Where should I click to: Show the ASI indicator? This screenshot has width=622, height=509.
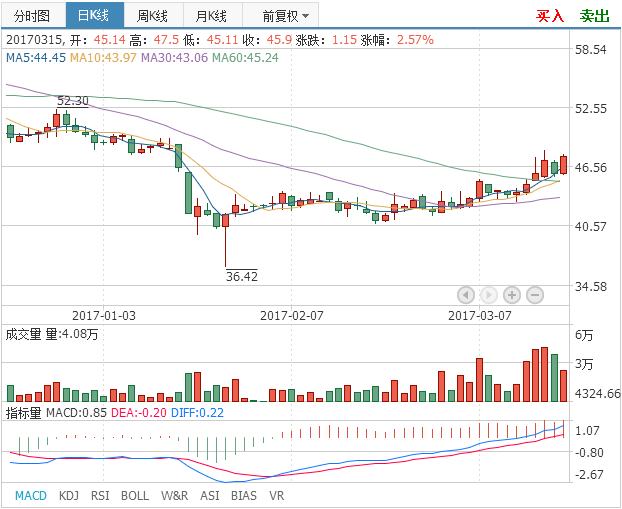211,495
